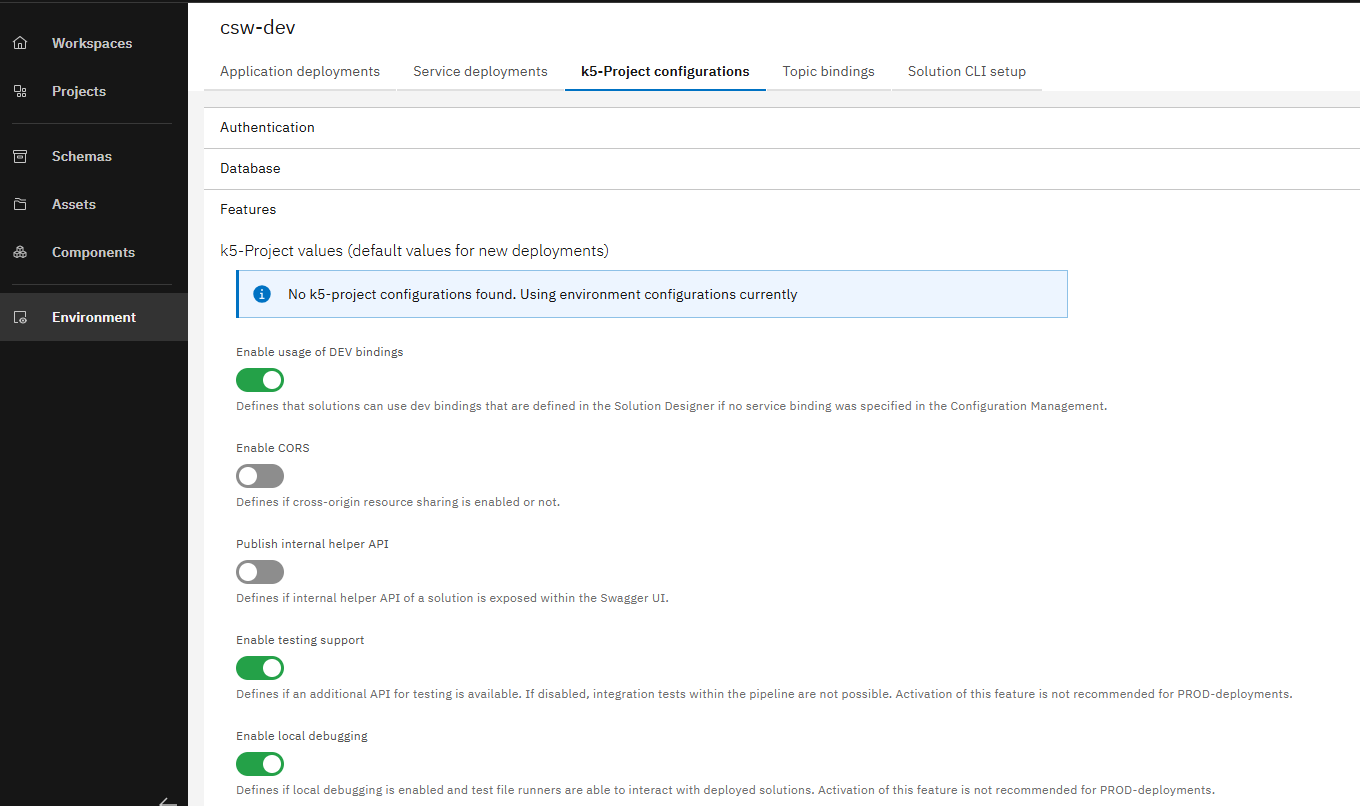Image resolution: width=1360 pixels, height=806 pixels.
Task: Open Projects from the sidebar icon
Action: (x=20, y=90)
